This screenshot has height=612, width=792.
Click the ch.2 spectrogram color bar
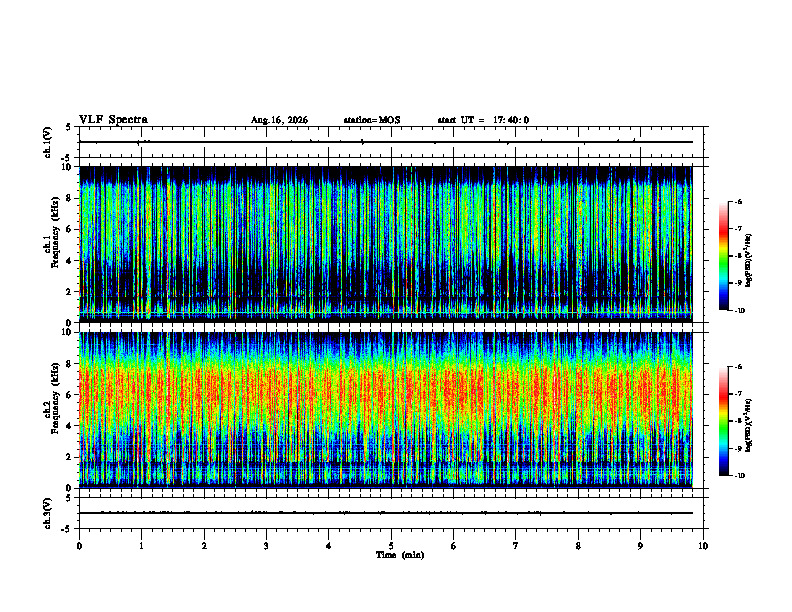[x=723, y=421]
